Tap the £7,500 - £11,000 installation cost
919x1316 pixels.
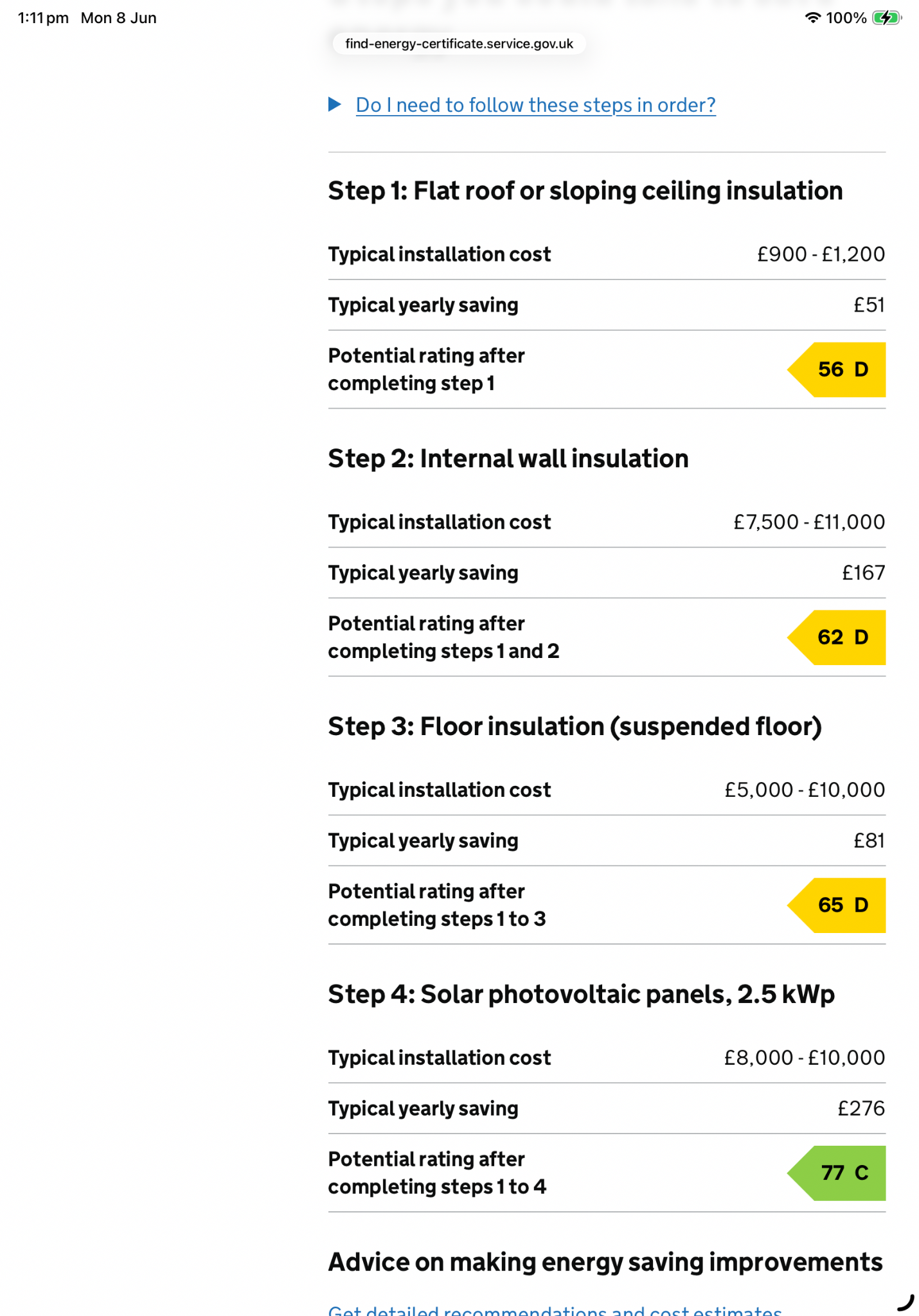809,522
